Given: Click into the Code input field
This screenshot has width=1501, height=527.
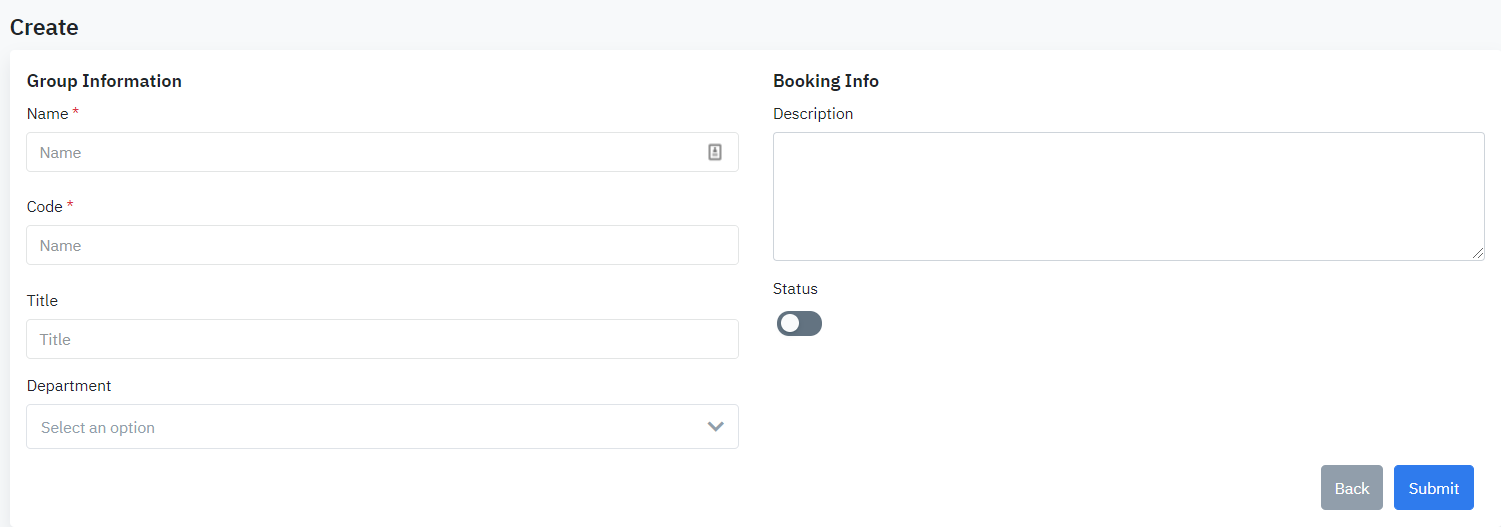Looking at the screenshot, I should (382, 245).
